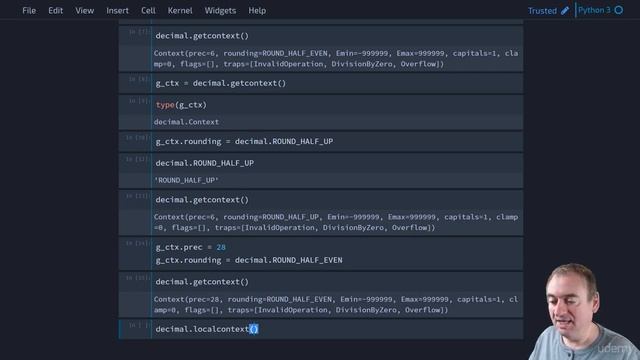The image size is (640, 360).
Task: Open the Insert menu
Action: click(118, 11)
